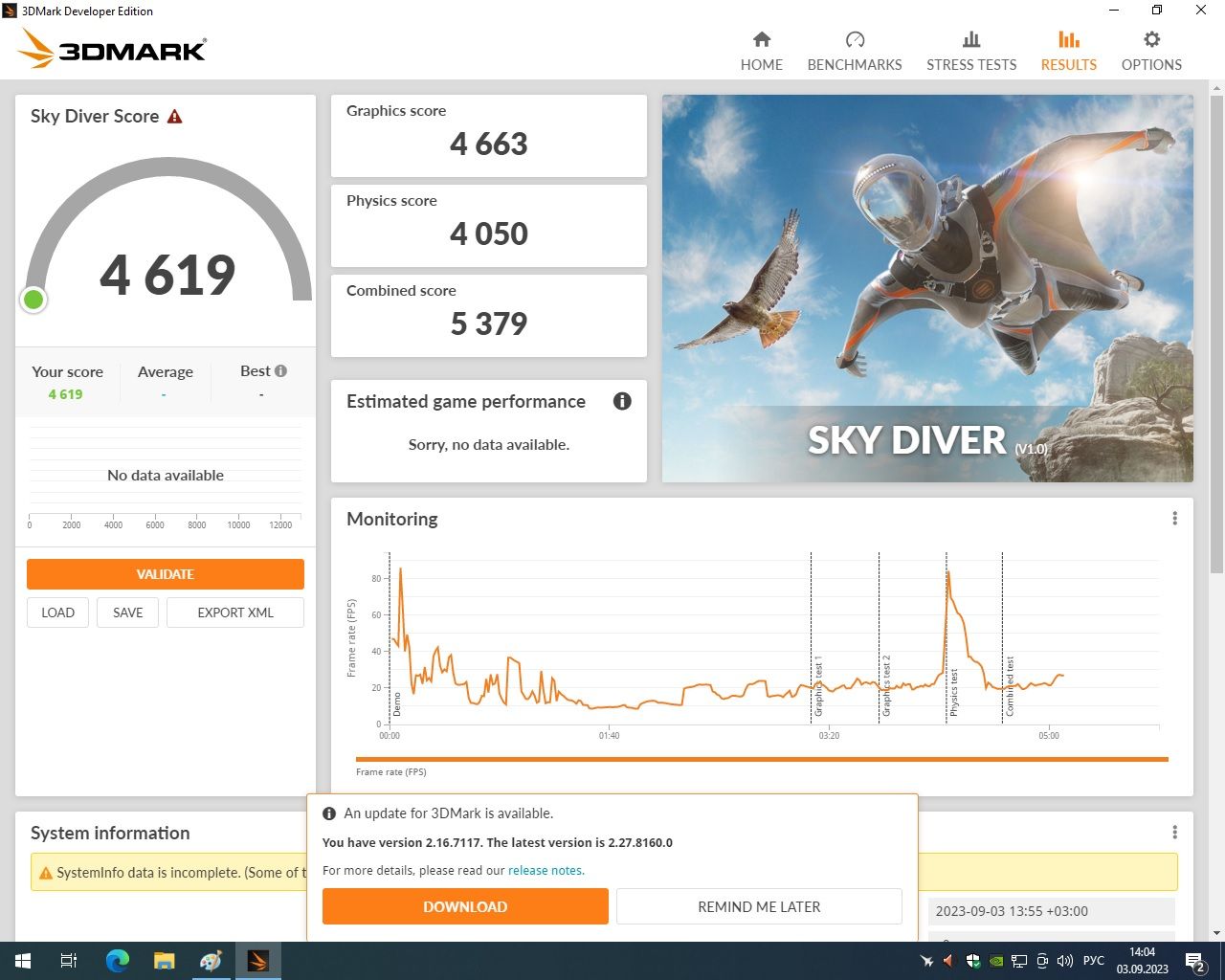Open the Options gear icon

click(x=1151, y=39)
